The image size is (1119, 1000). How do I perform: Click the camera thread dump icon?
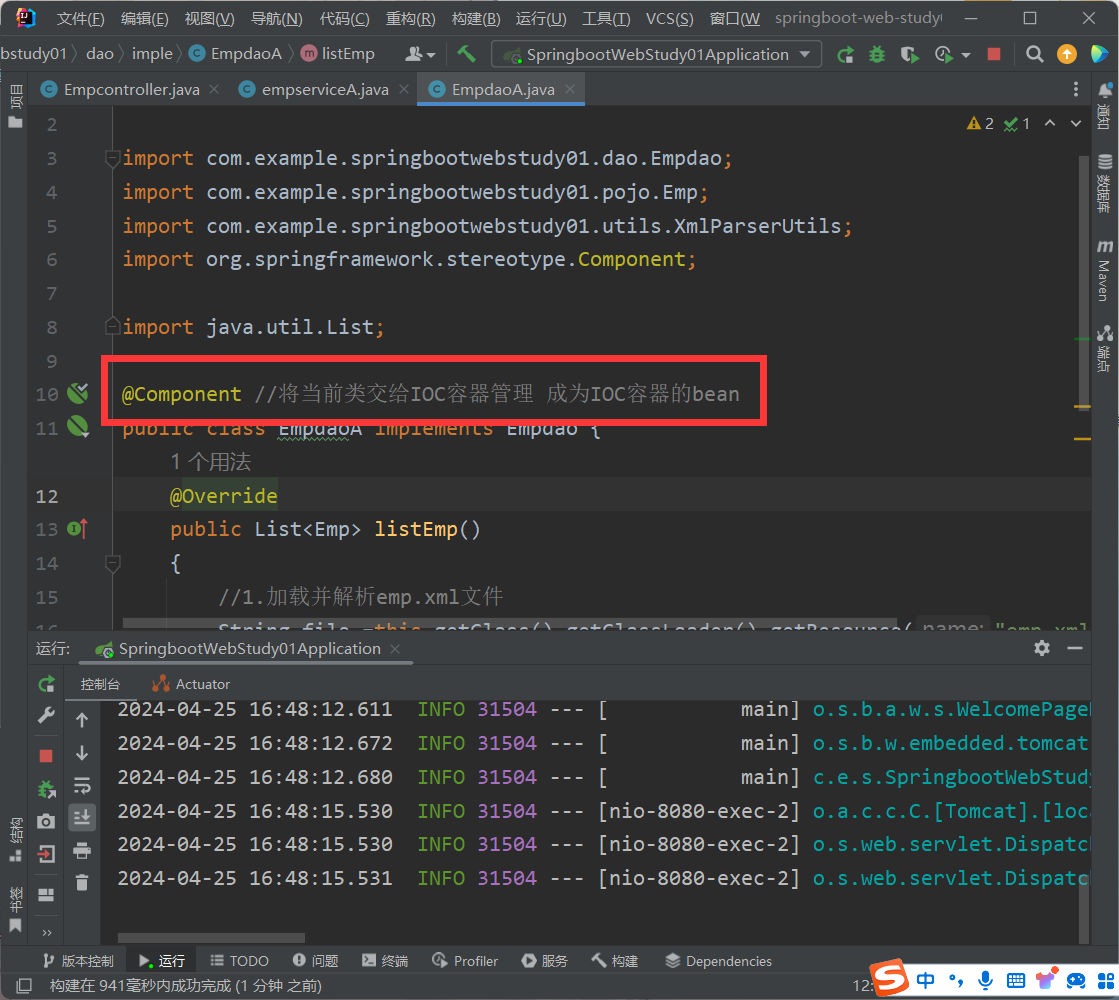[x=46, y=821]
